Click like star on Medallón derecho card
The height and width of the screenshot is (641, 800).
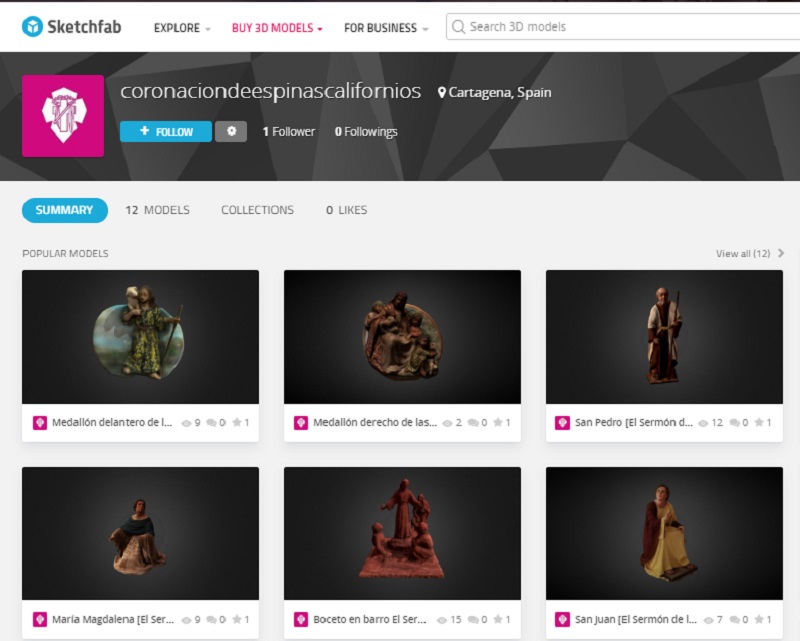pyautogui.click(x=498, y=422)
